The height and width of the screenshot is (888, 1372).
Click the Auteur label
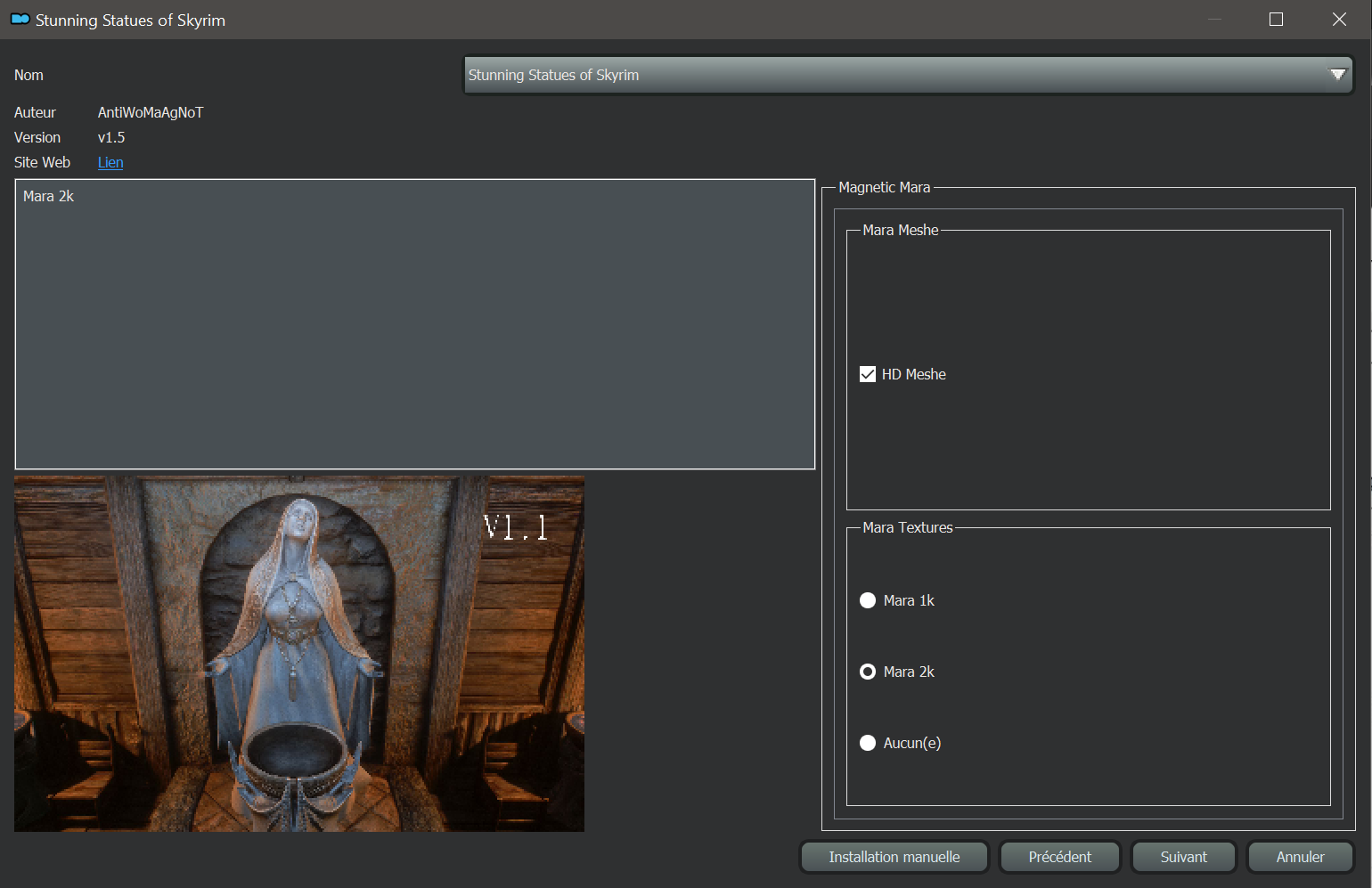click(35, 112)
